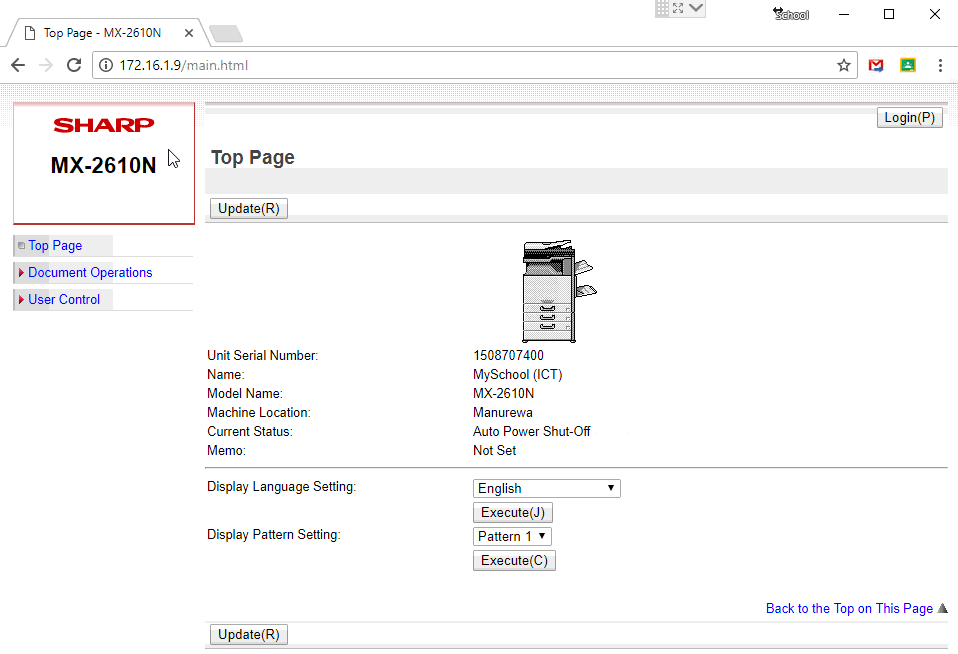Click the expand arrows icon near the grid

[x=679, y=8]
